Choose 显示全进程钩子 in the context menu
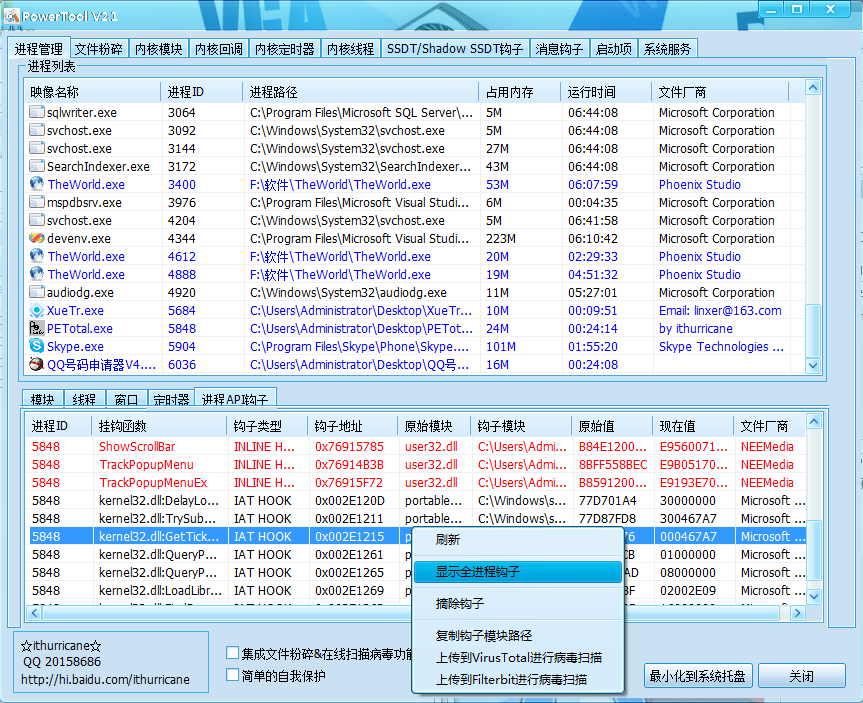The height and width of the screenshot is (703, 863). pos(517,571)
